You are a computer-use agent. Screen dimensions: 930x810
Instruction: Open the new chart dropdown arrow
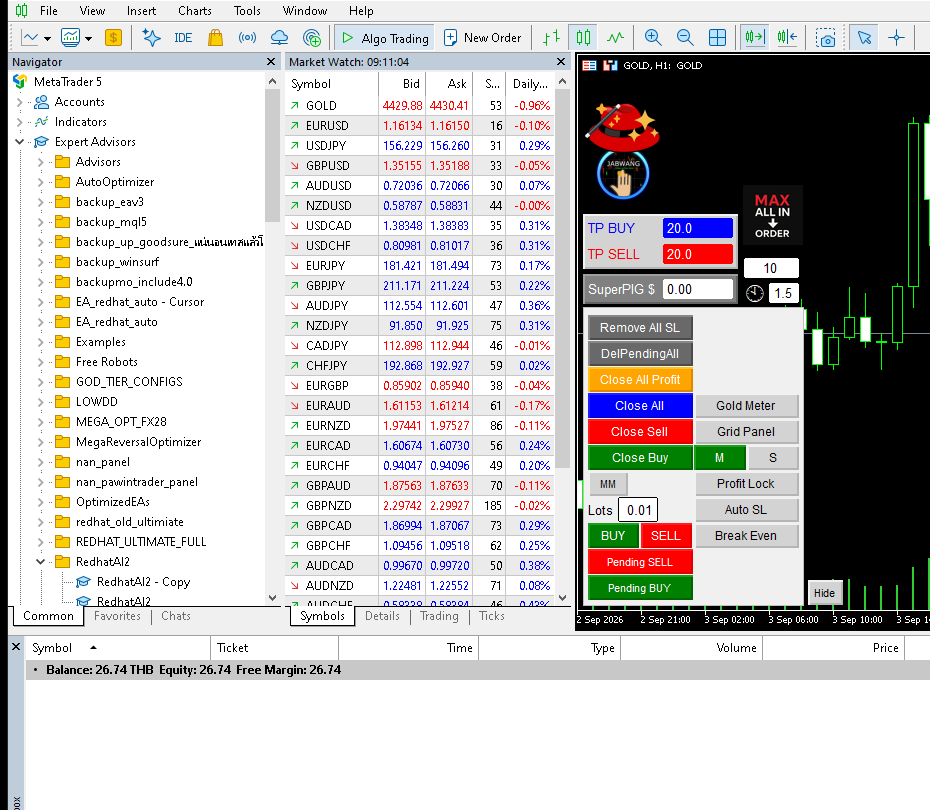coord(47,39)
